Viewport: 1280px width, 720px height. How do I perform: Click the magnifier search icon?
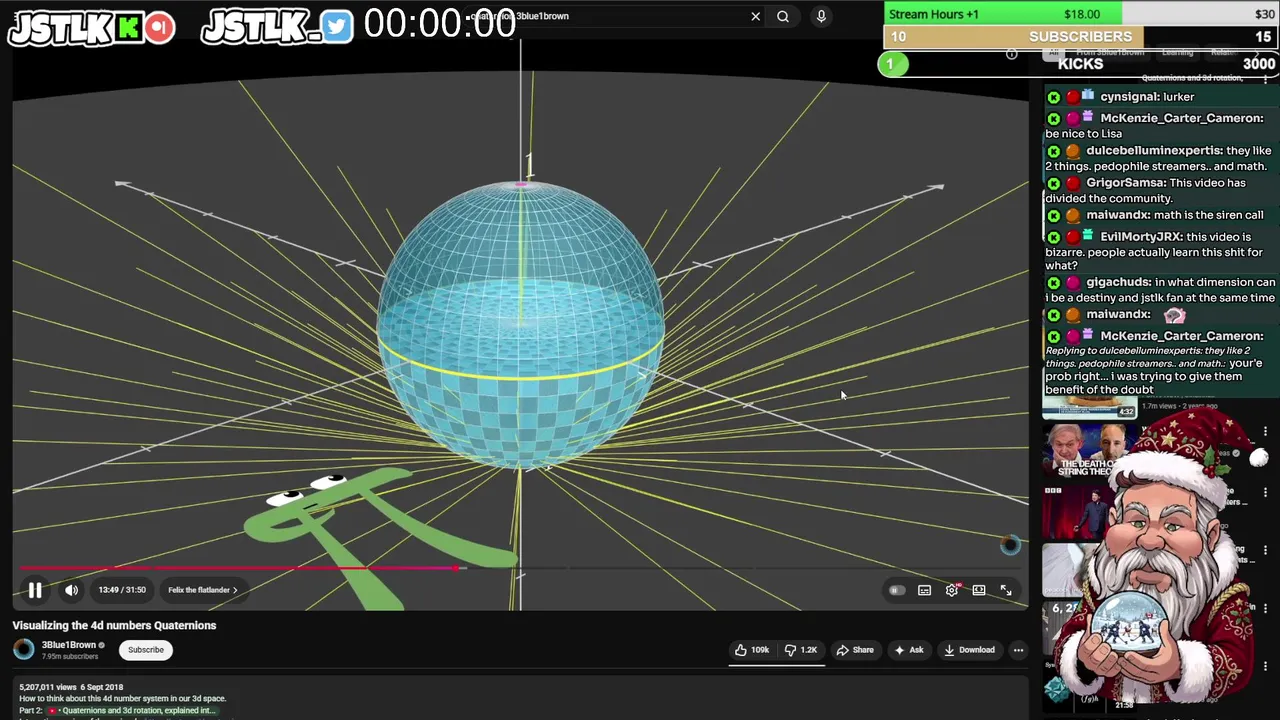[x=783, y=16]
